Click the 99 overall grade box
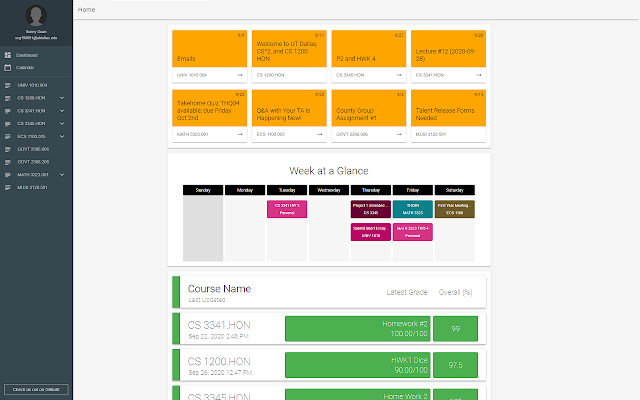 tap(456, 329)
